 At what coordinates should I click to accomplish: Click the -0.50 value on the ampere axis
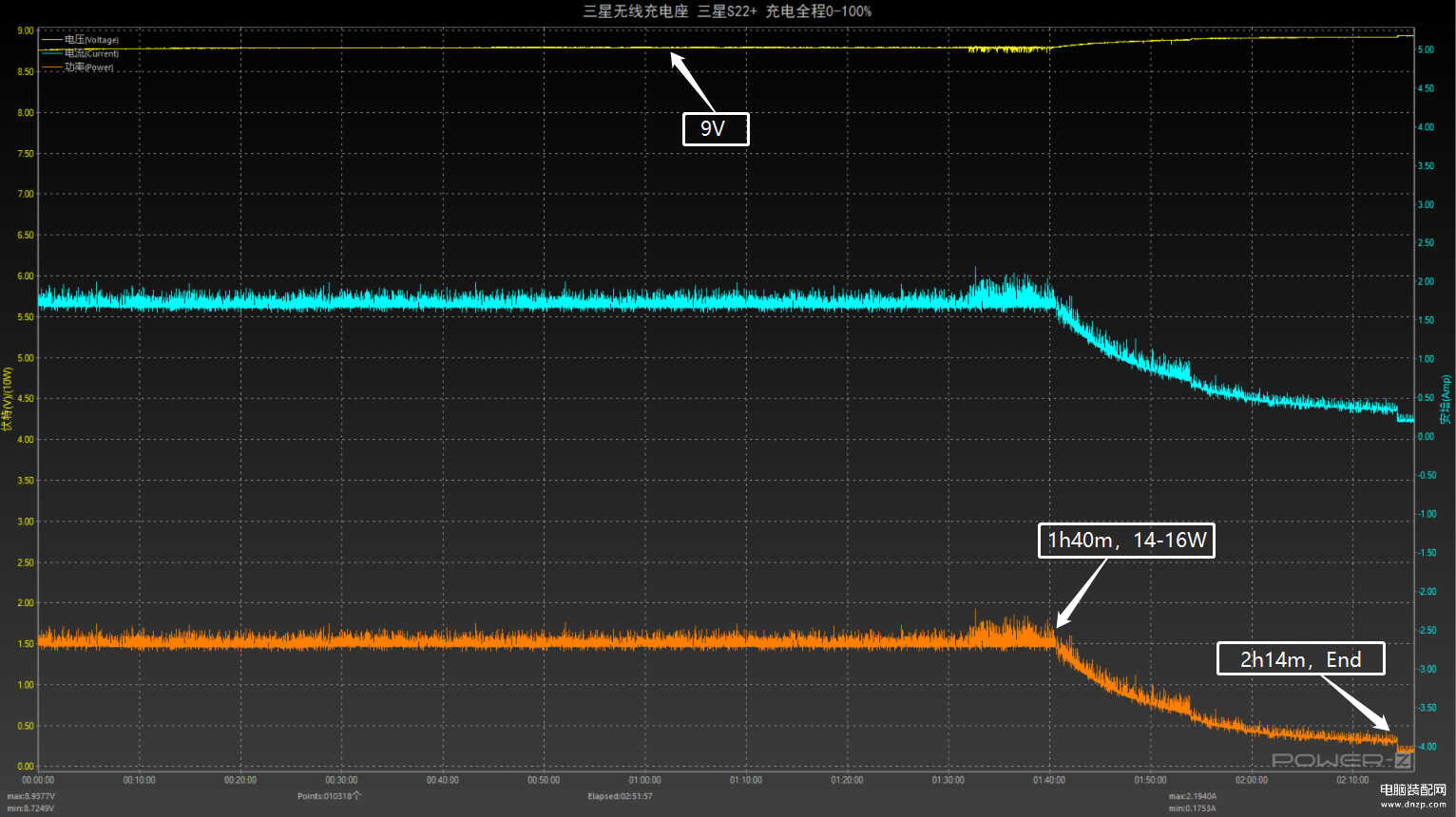tap(1427, 475)
